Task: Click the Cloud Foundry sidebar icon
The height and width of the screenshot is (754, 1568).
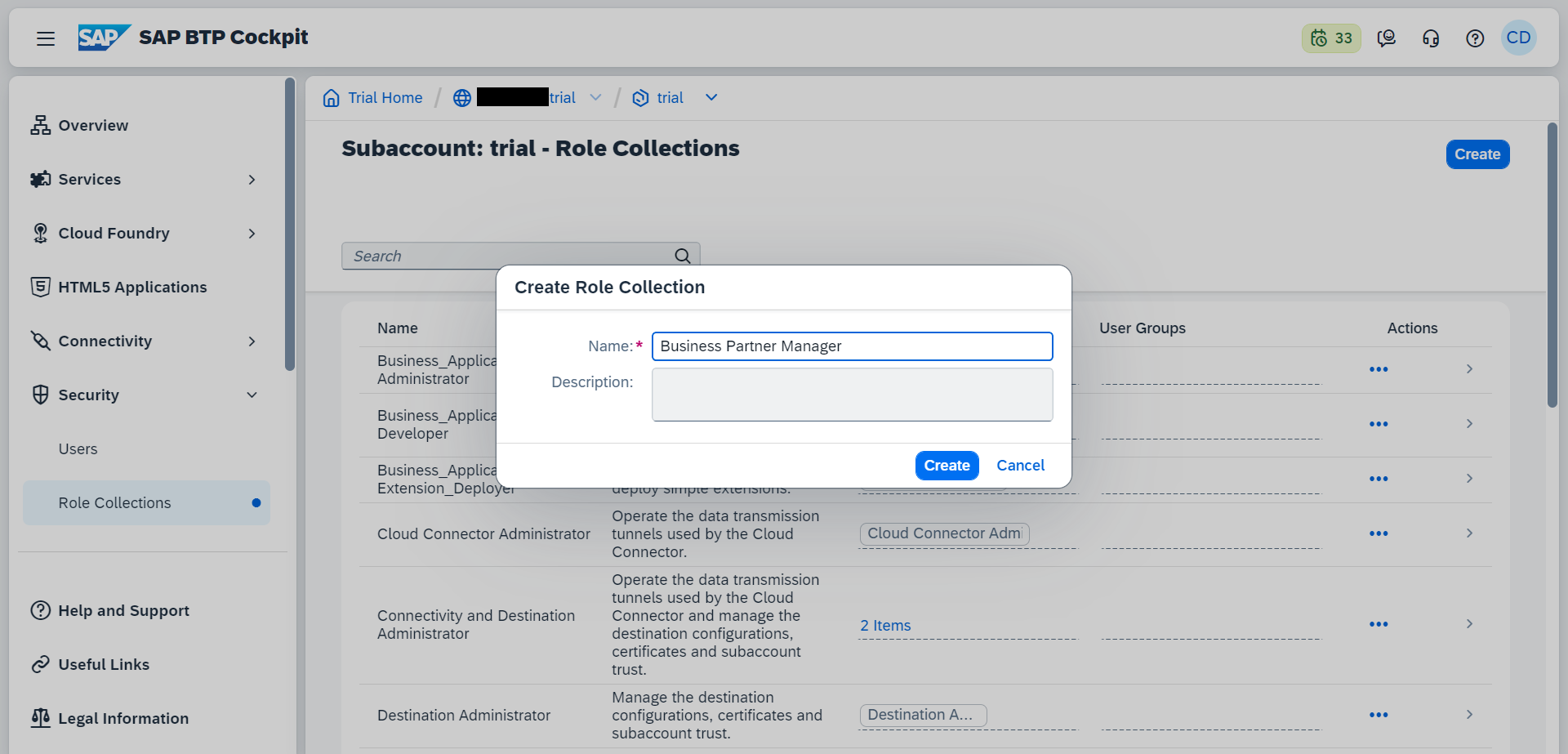Action: [40, 233]
